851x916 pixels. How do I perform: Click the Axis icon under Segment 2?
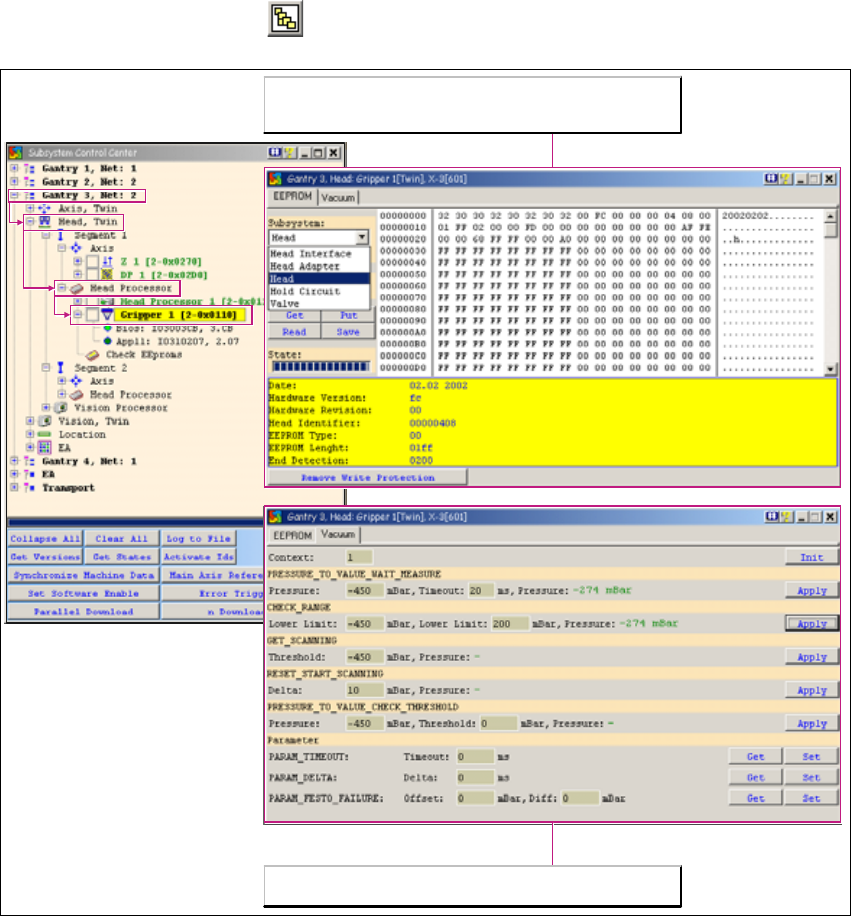tap(76, 381)
